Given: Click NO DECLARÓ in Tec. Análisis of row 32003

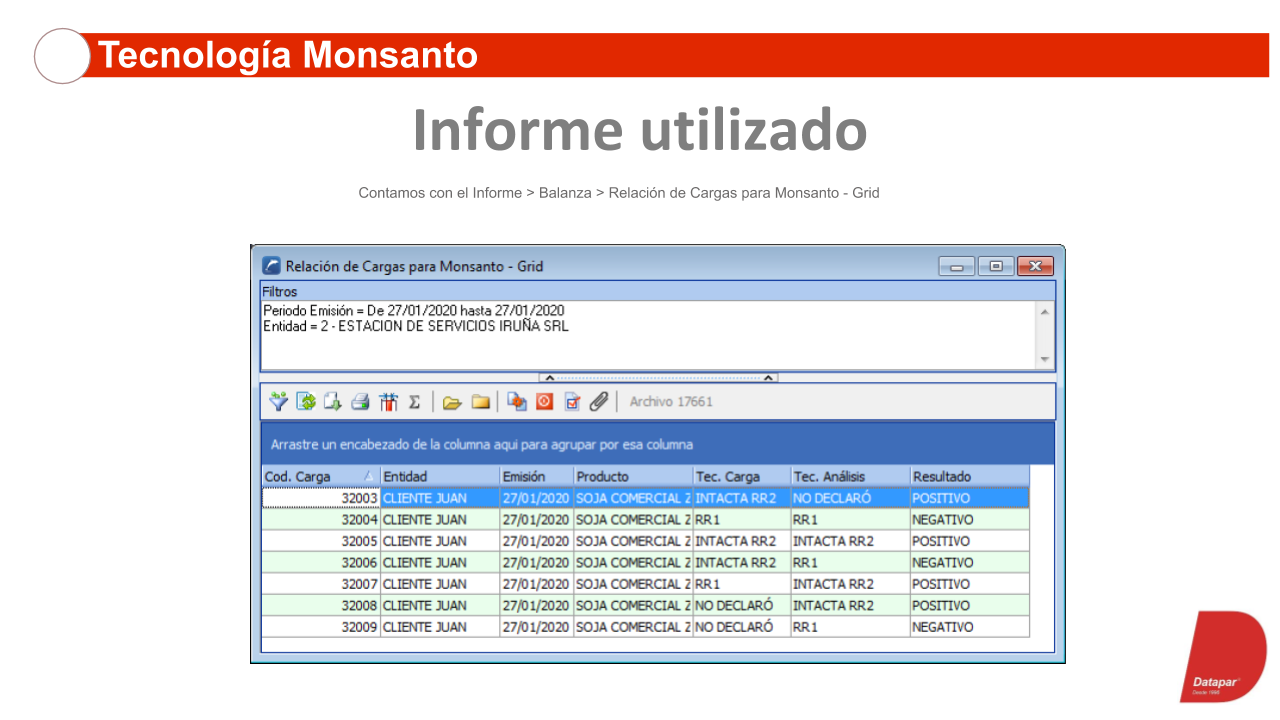Looking at the screenshot, I should tap(850, 498).
